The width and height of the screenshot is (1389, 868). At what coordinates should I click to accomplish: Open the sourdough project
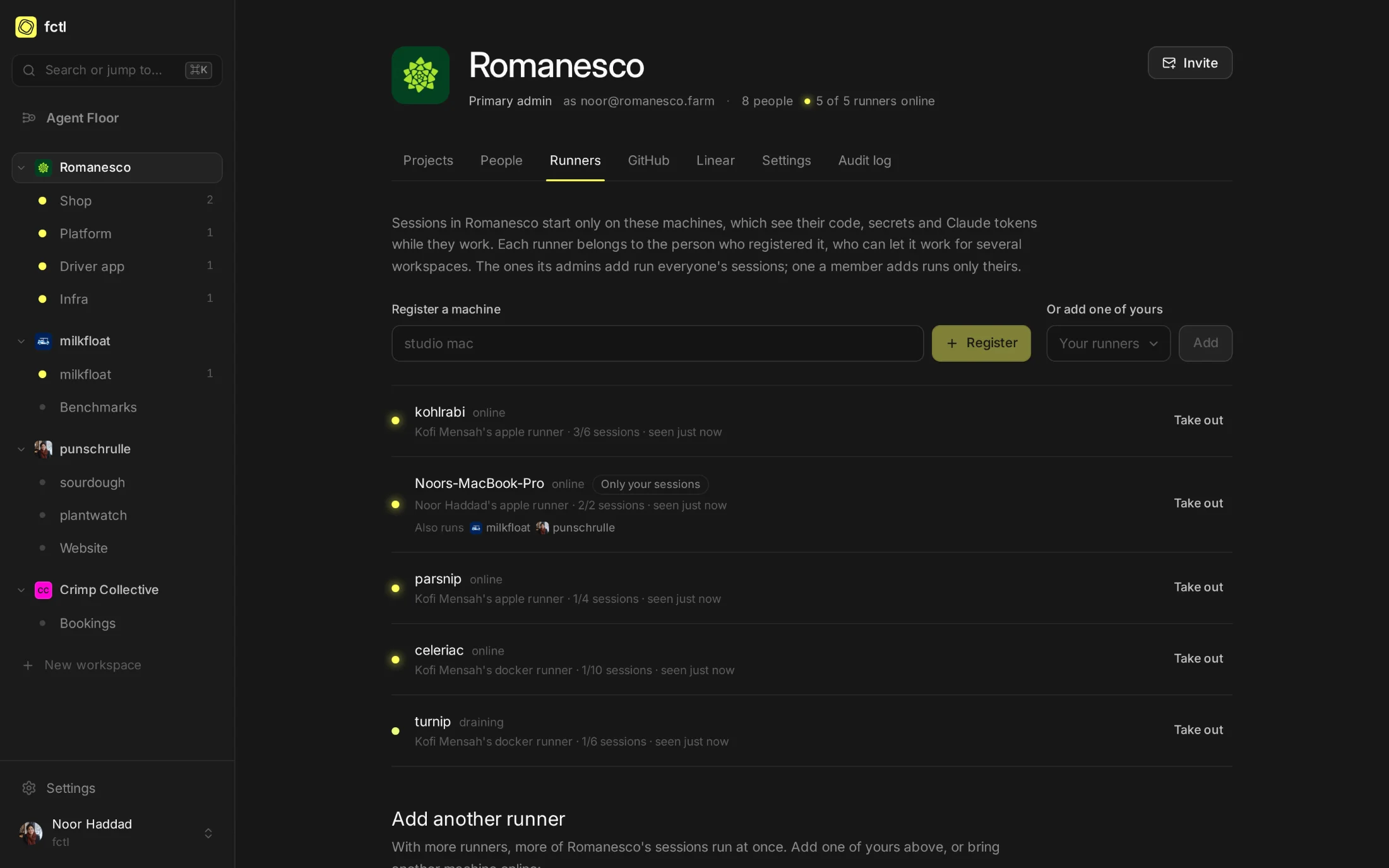117,482
